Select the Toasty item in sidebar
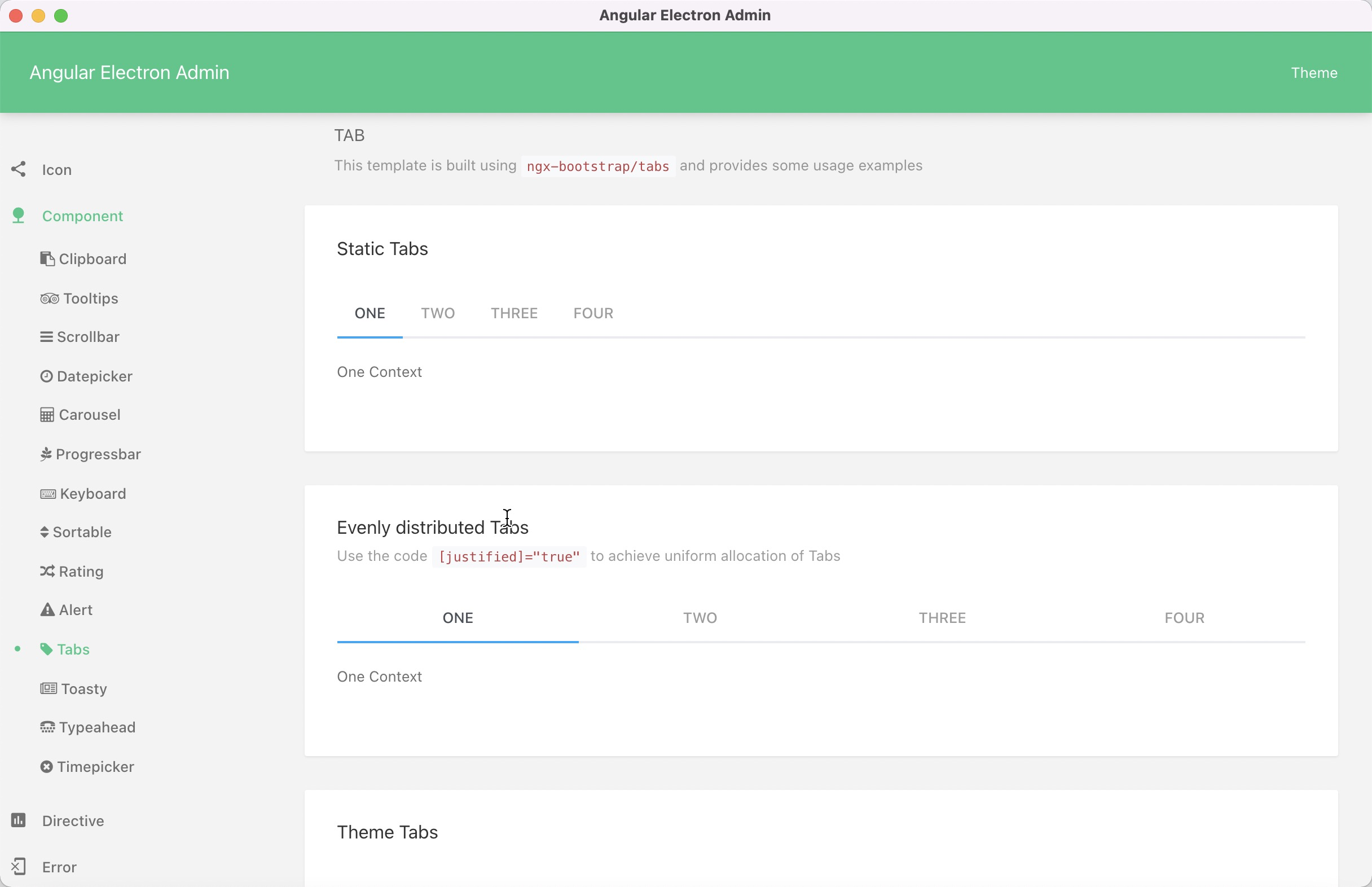The height and width of the screenshot is (887, 1372). [83, 688]
